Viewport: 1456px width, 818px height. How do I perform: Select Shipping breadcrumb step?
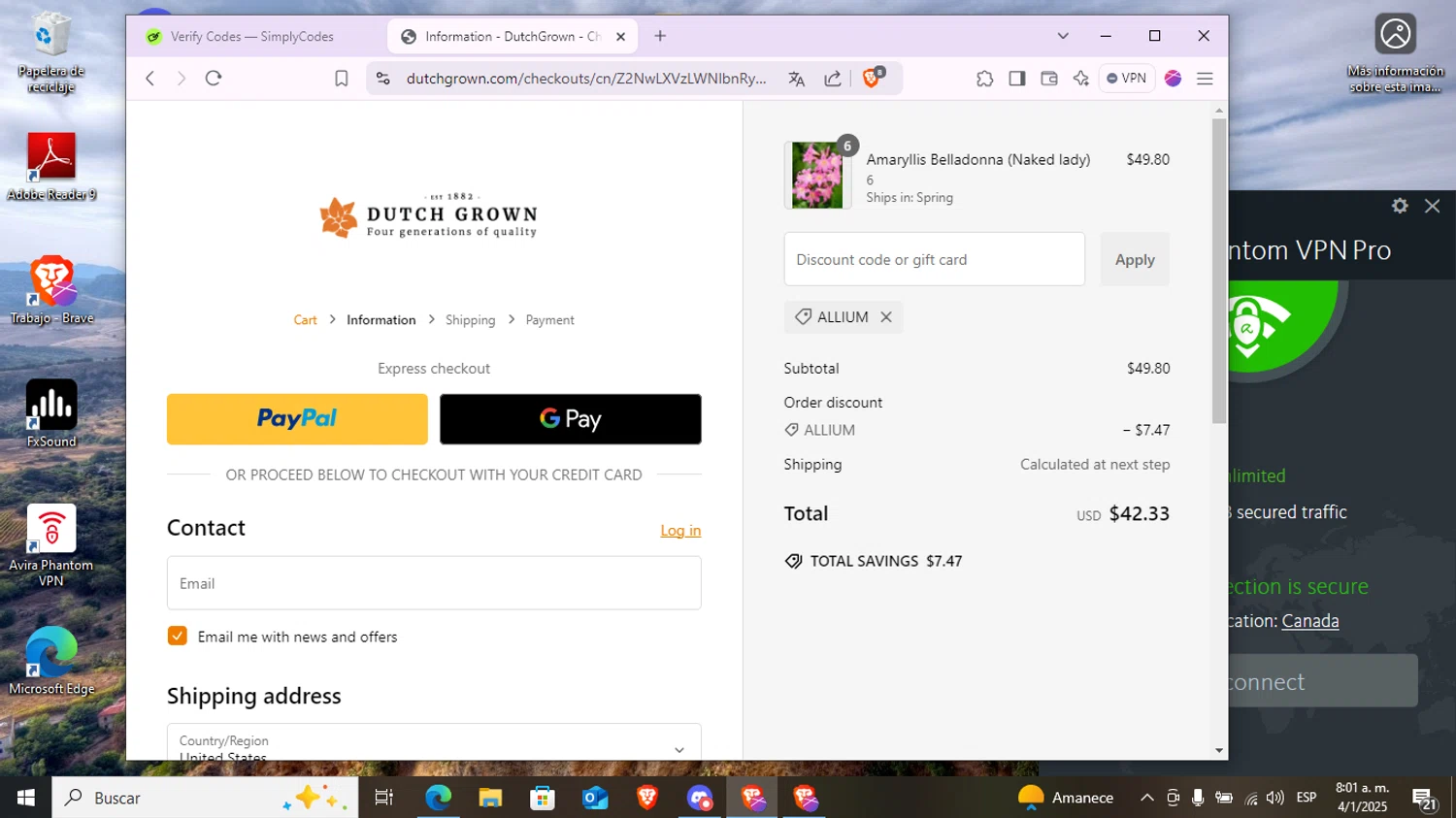tap(470, 320)
